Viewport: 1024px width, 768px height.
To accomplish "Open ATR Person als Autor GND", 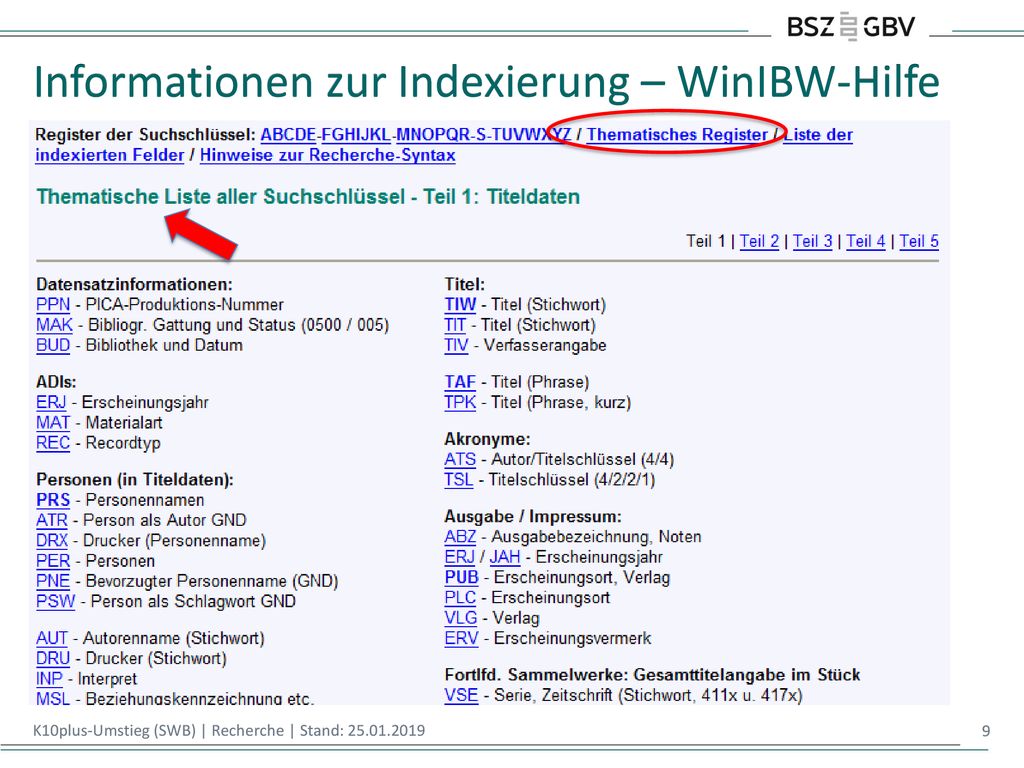I will click(52, 520).
